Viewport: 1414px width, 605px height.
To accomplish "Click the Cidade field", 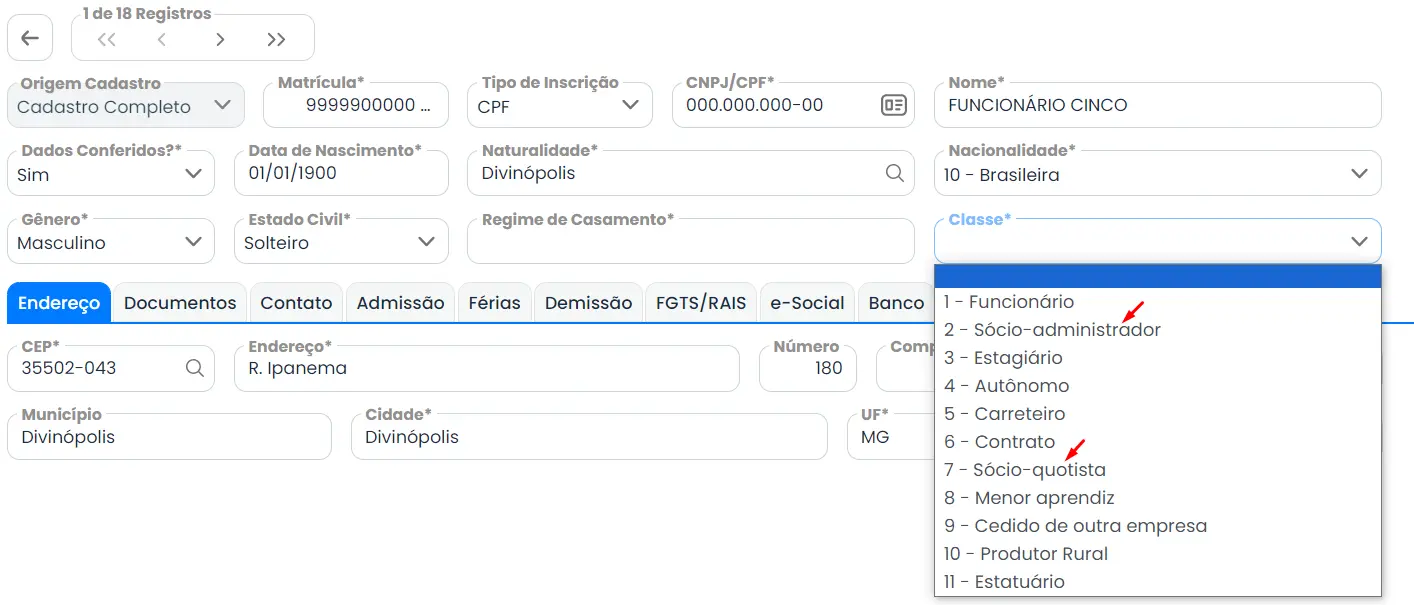I will [x=589, y=437].
